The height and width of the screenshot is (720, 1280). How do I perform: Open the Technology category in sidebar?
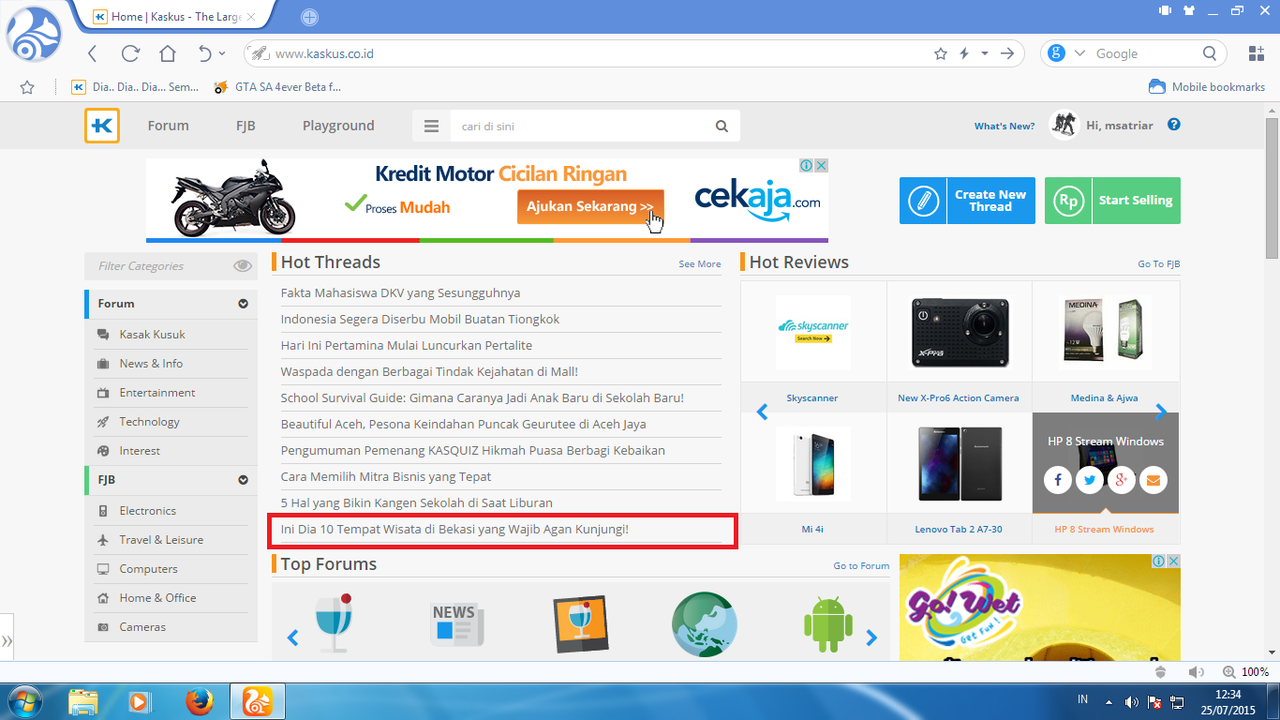[x=149, y=422]
